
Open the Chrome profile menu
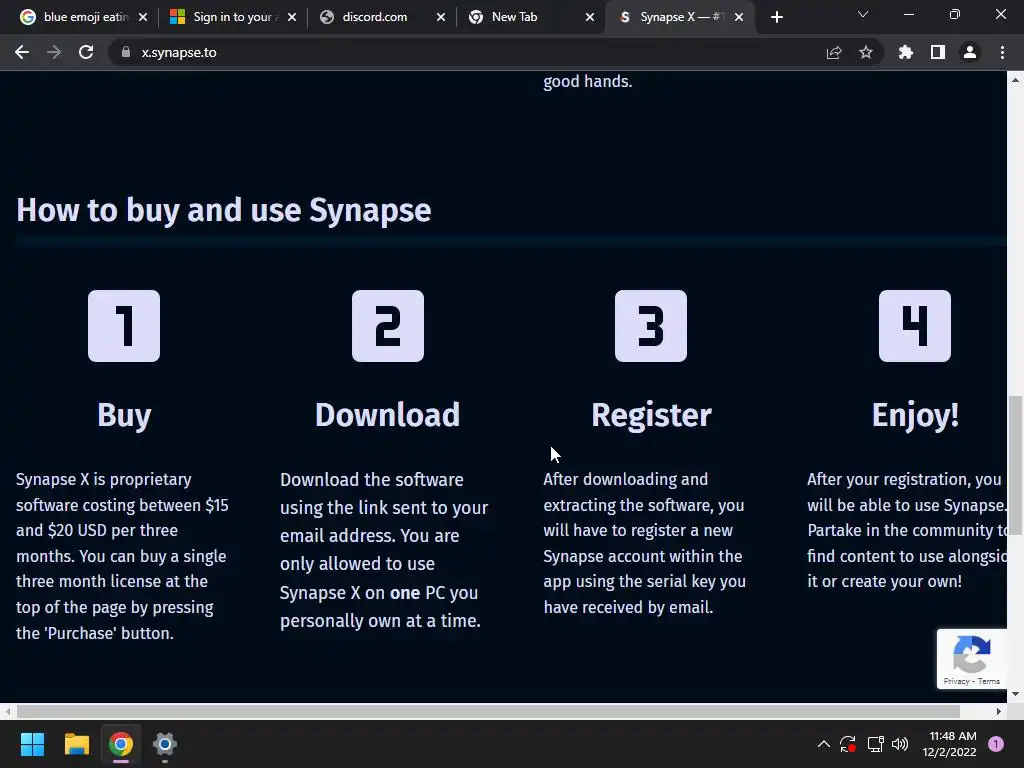click(x=970, y=52)
